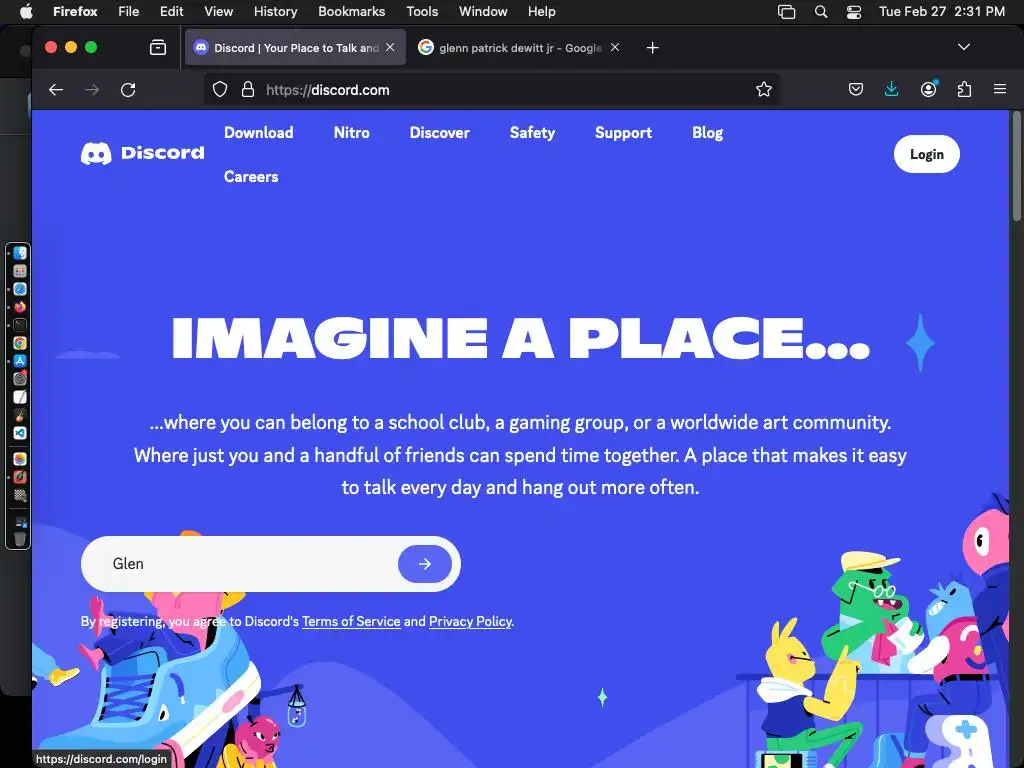Open Trash in the dock
This screenshot has width=1024, height=768.
tap(20, 539)
